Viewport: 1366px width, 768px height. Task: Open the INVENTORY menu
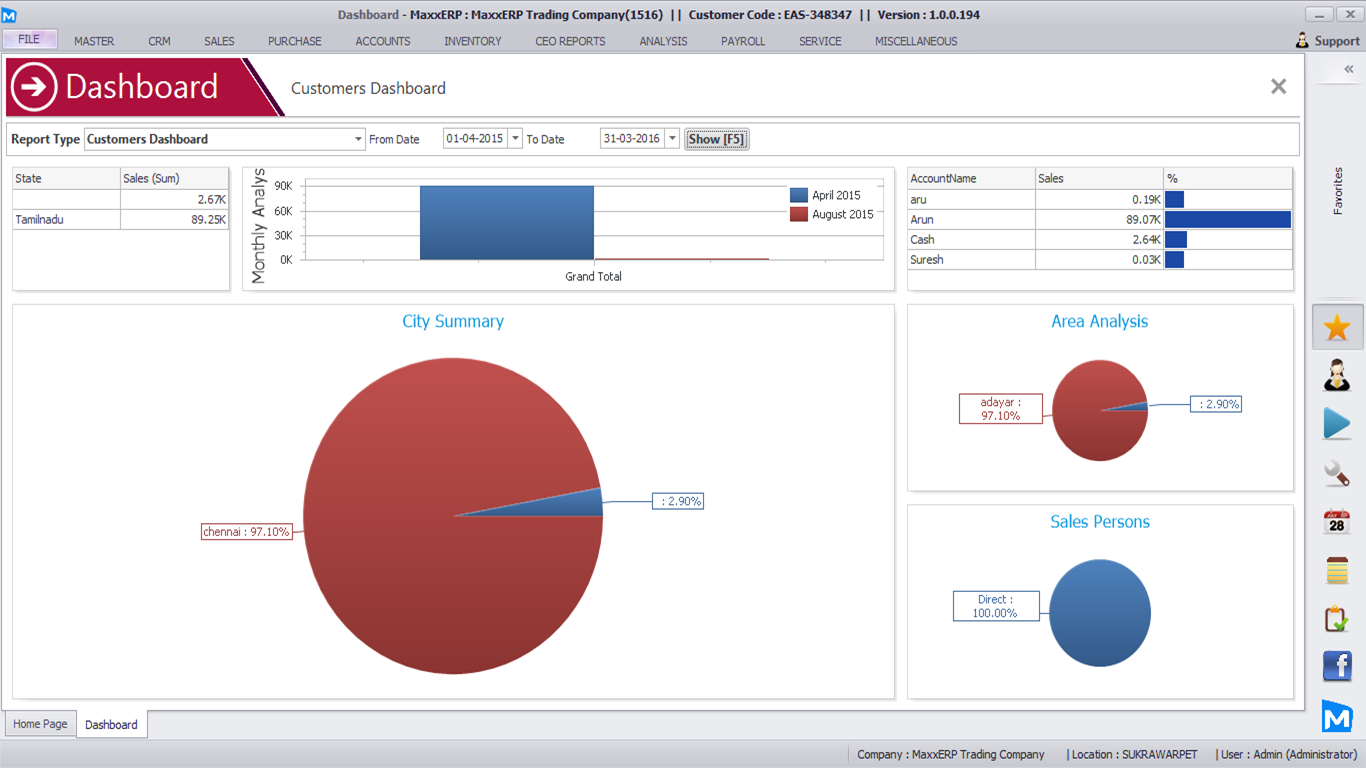click(473, 41)
